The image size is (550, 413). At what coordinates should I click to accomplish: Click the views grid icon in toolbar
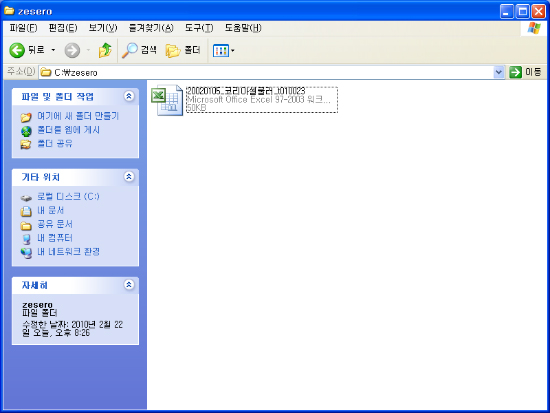[x=221, y=51]
